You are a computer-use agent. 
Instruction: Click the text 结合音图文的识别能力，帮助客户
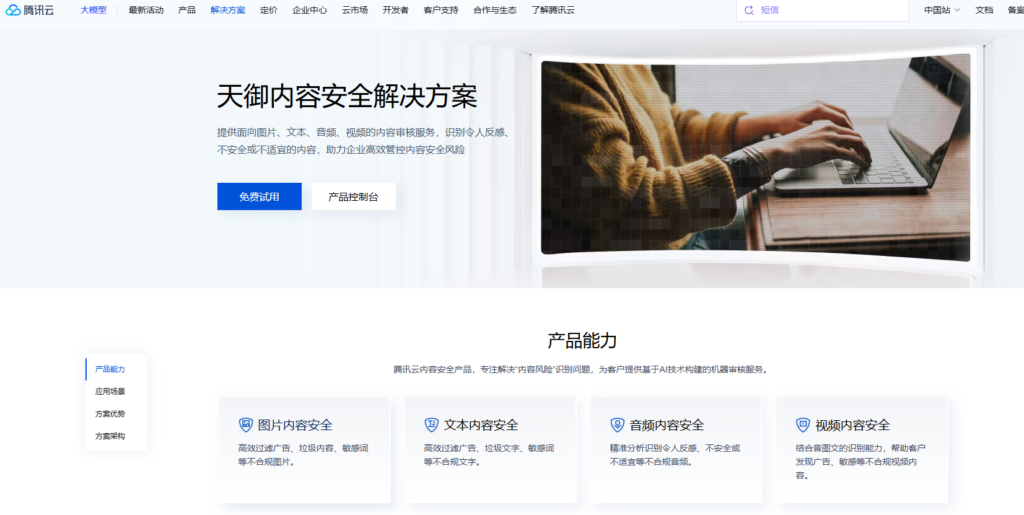click(x=861, y=448)
